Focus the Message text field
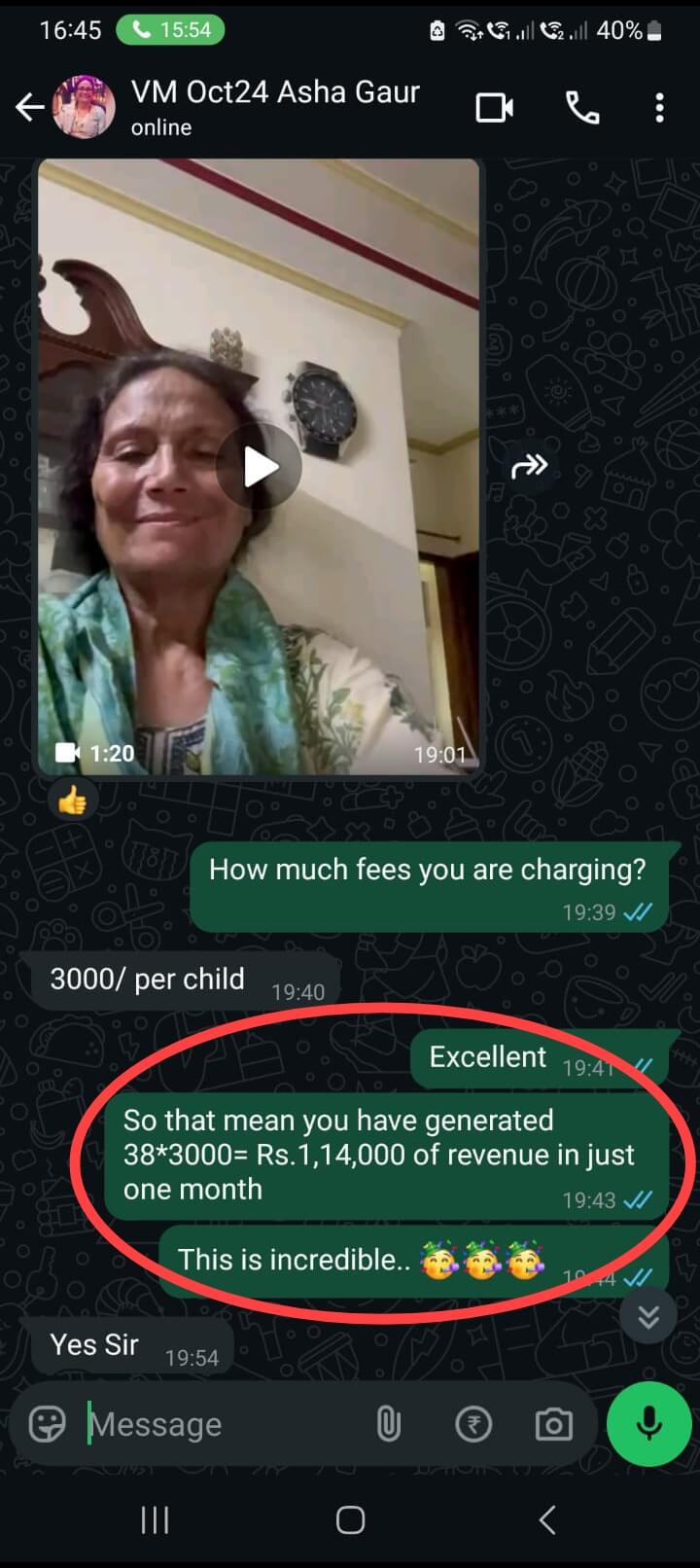The width and height of the screenshot is (700, 1568). pyautogui.click(x=224, y=1424)
